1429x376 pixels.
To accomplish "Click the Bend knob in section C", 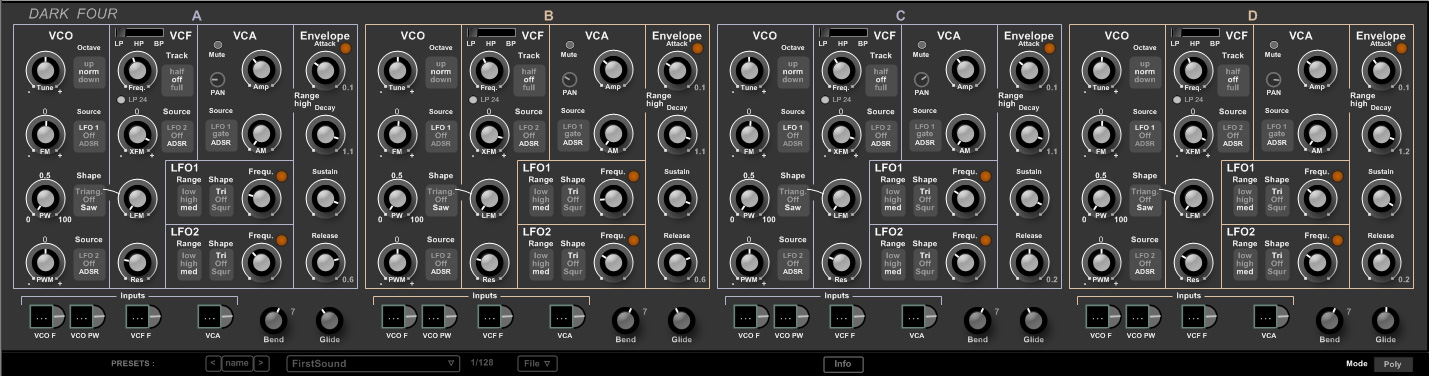I will (x=977, y=320).
